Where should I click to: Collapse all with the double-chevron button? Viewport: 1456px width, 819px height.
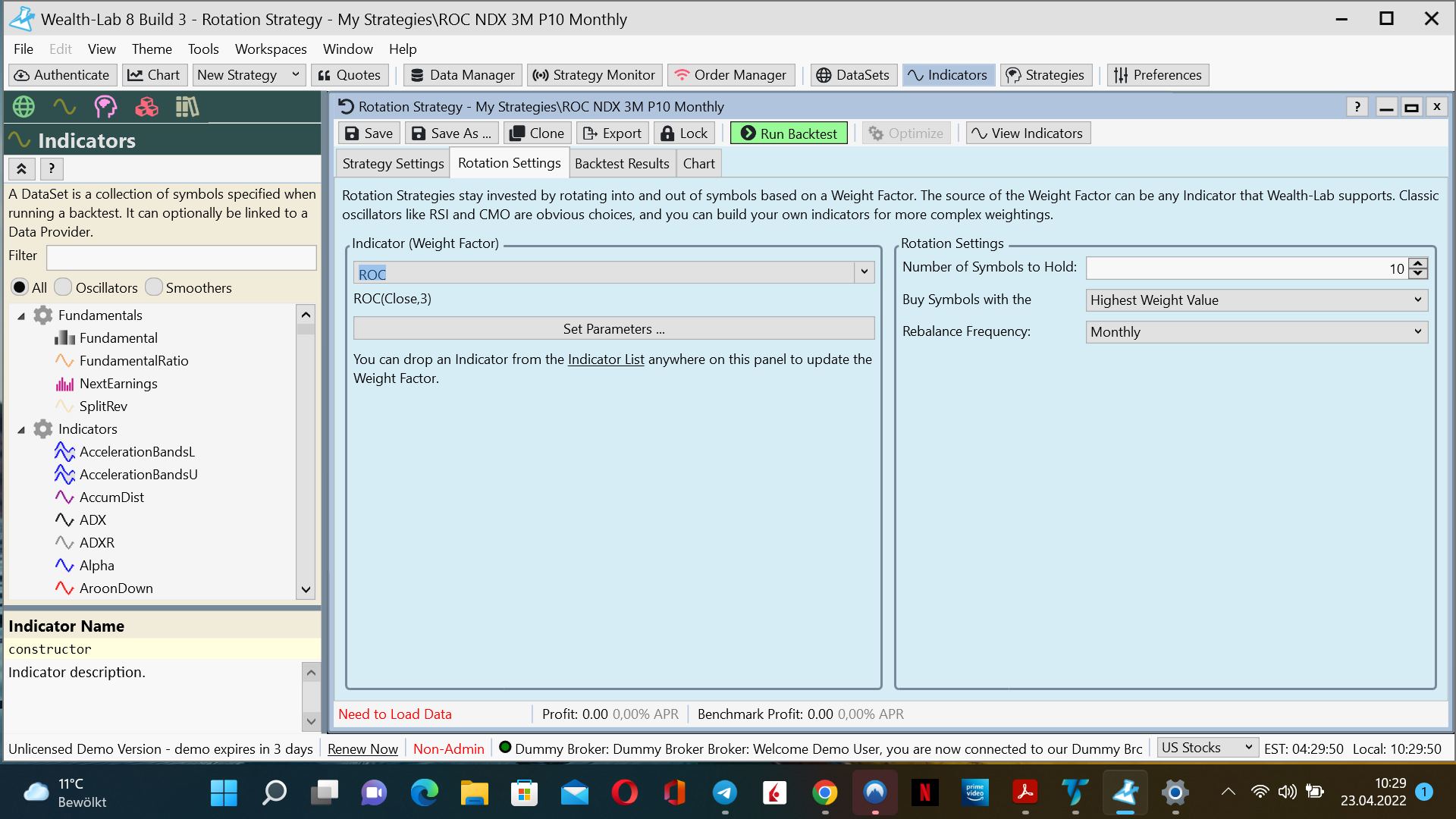coord(21,168)
